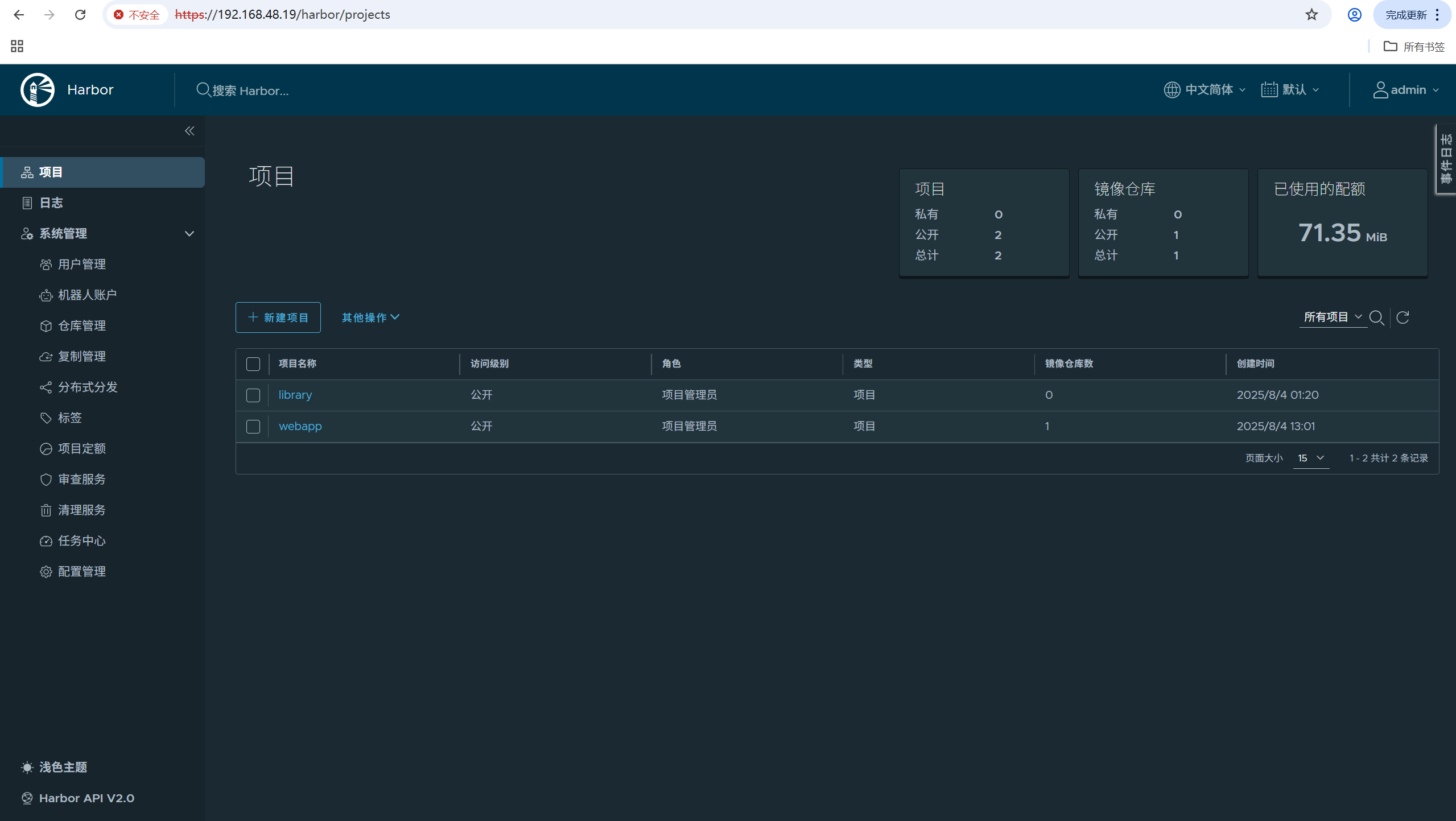Image resolution: width=1456 pixels, height=821 pixels.
Task: Reload the browser page
Action: click(80, 15)
